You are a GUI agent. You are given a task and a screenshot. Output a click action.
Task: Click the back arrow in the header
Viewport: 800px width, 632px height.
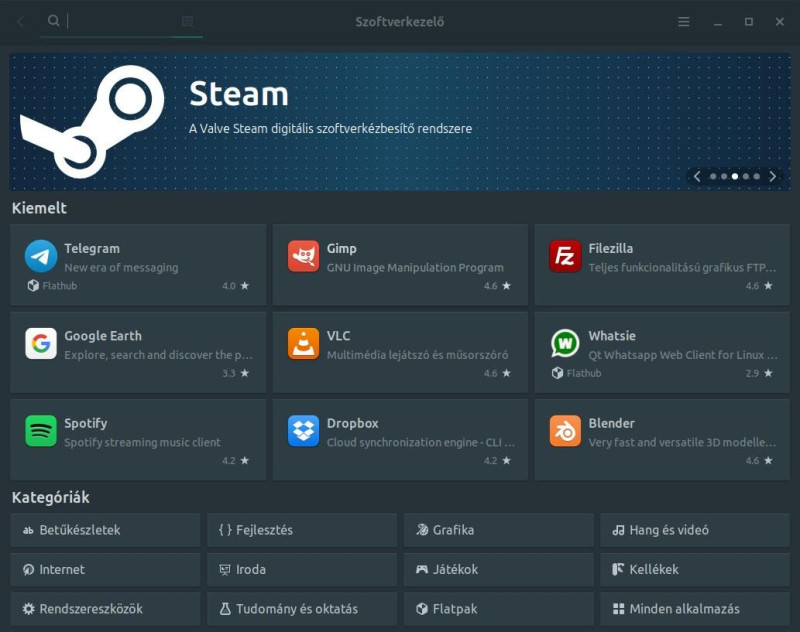point(20,21)
